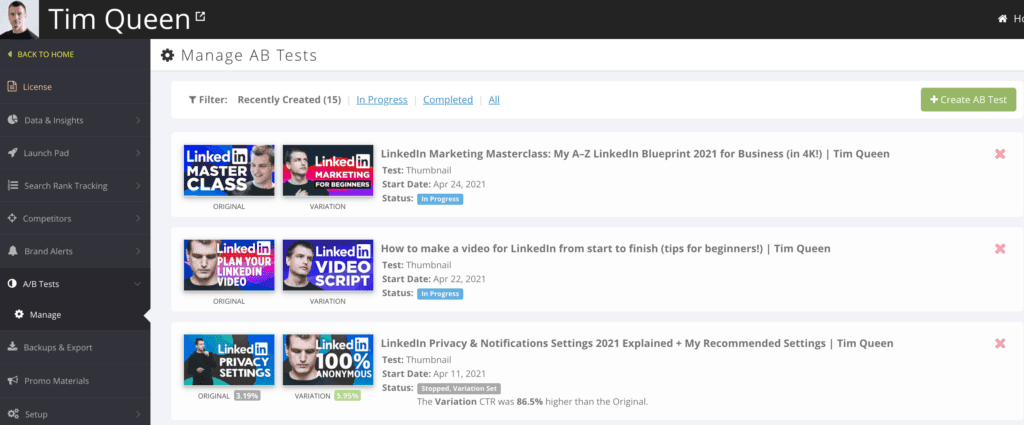Select Manage under A/B Tests
This screenshot has width=1024, height=425.
click(x=45, y=315)
